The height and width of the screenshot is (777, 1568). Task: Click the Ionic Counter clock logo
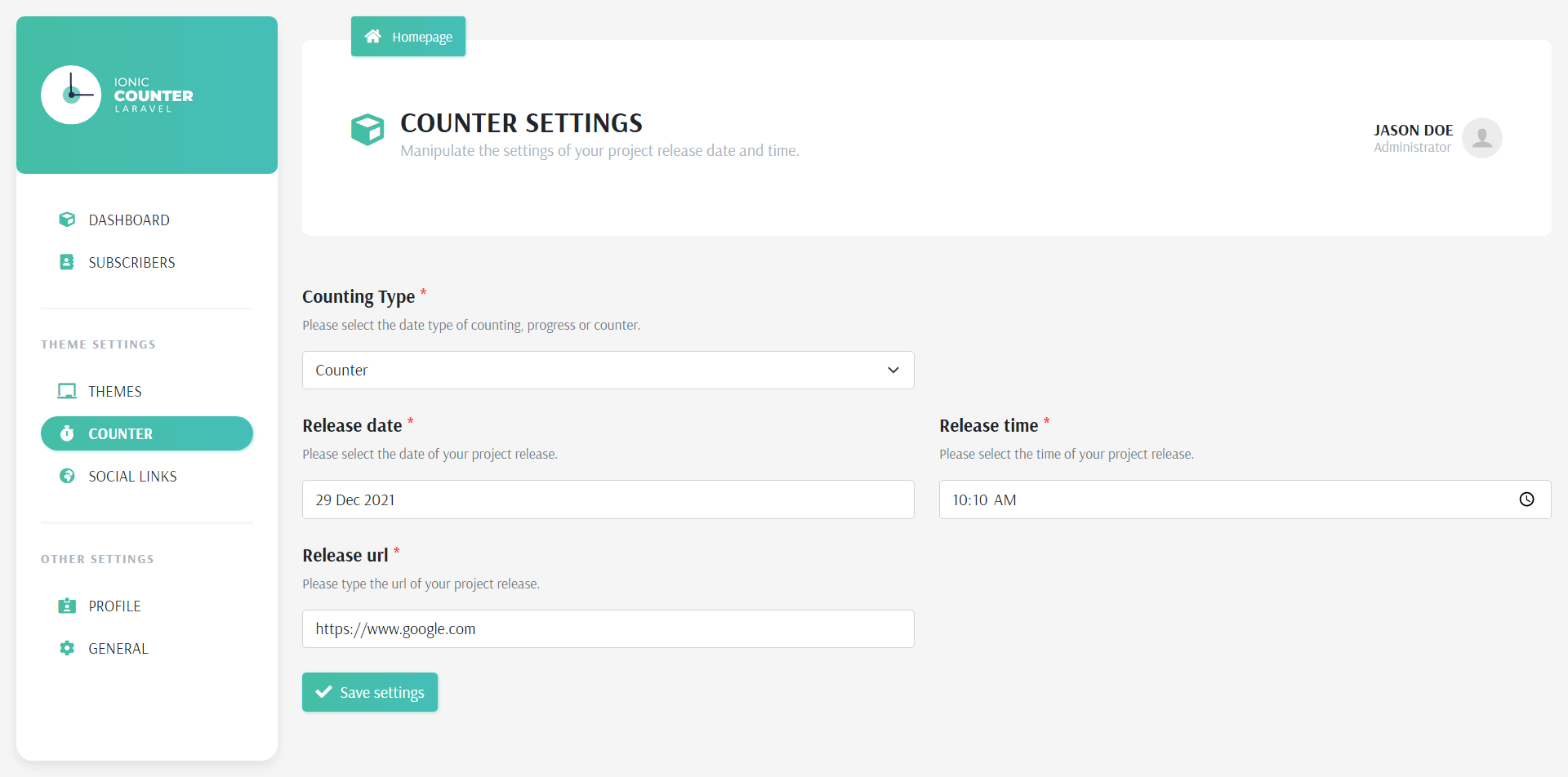[x=71, y=95]
